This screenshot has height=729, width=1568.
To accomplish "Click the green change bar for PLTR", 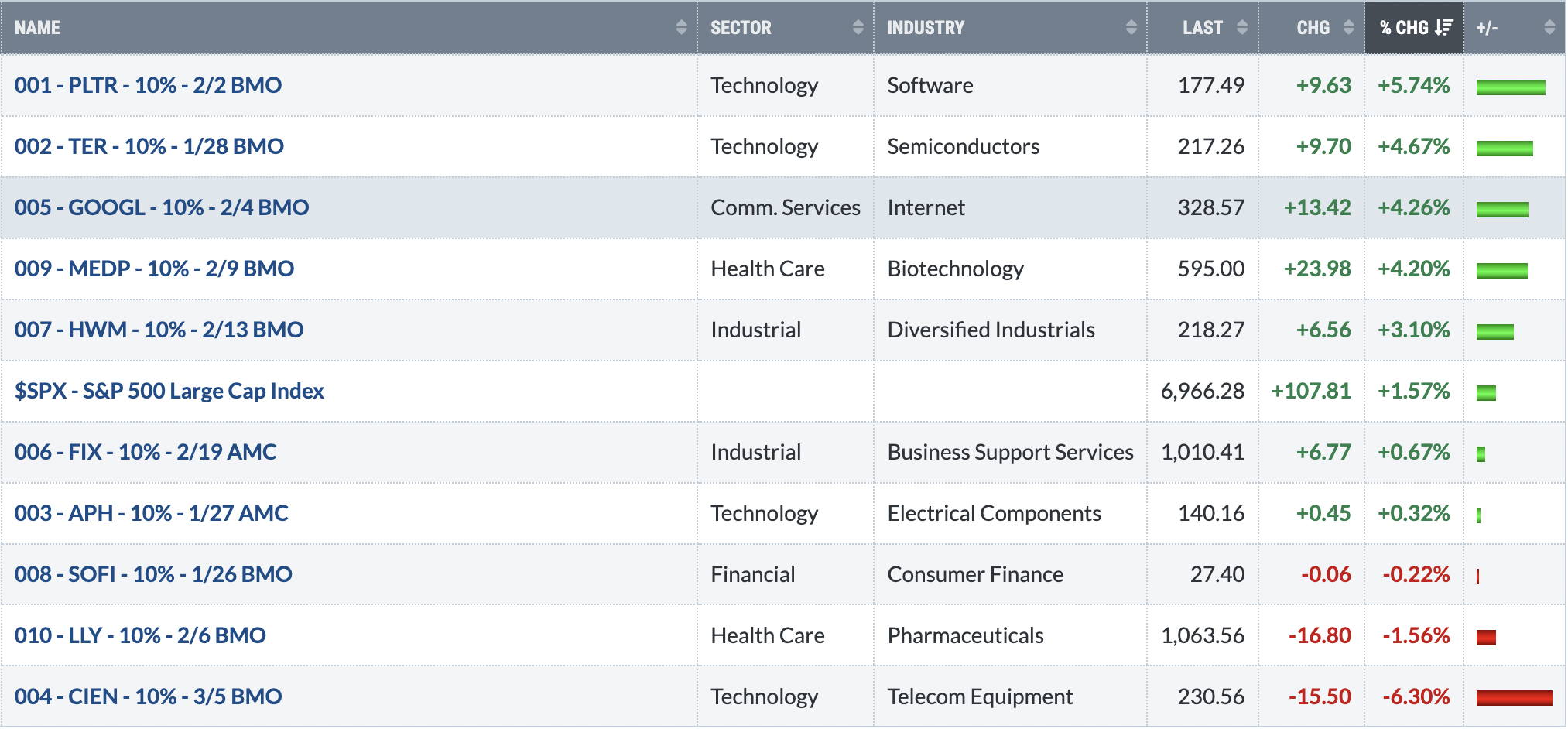I will click(1511, 87).
